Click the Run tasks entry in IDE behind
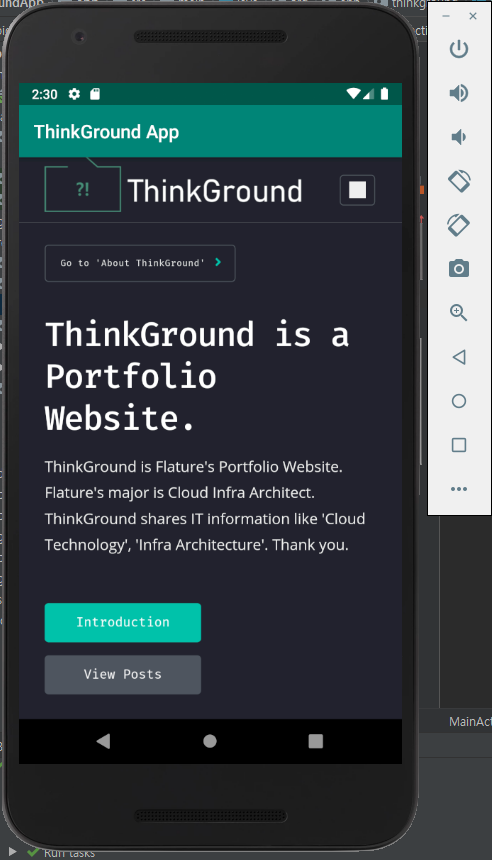492x860 pixels. pos(69,853)
